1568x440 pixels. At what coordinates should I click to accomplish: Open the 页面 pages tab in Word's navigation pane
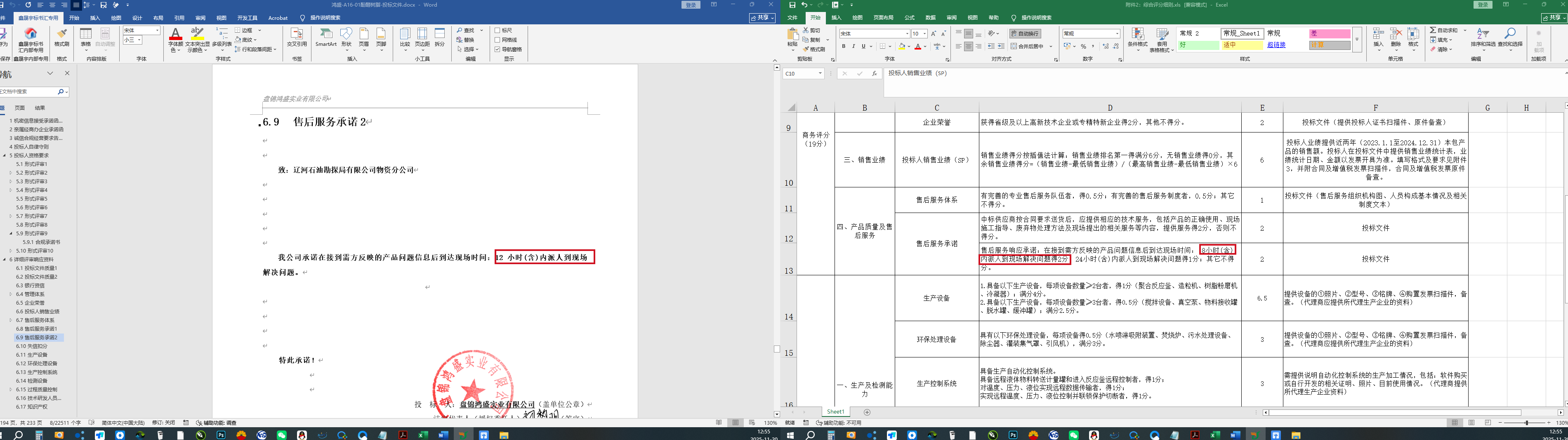tap(19, 108)
